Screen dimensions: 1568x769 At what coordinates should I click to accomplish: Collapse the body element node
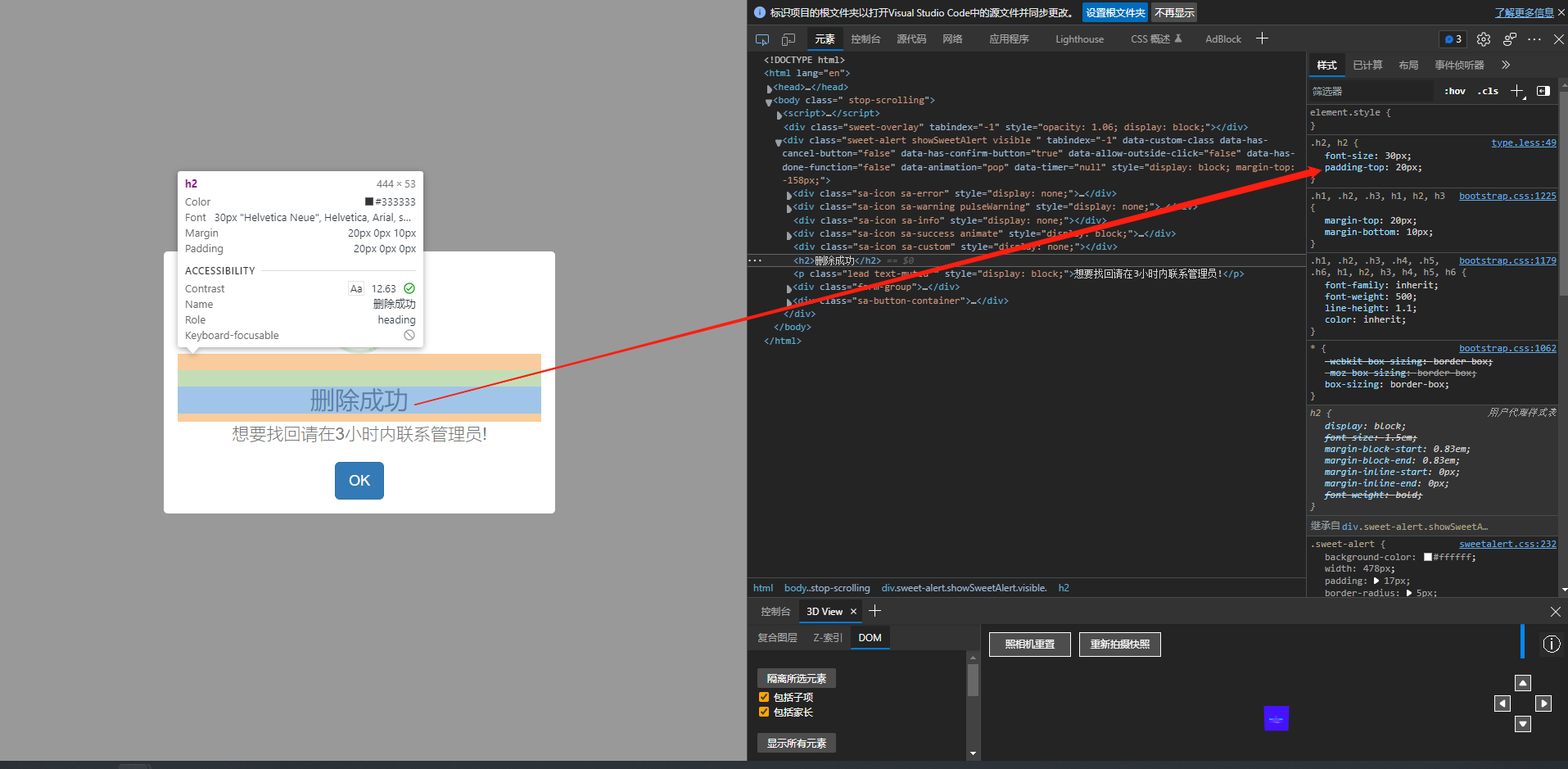coord(769,102)
